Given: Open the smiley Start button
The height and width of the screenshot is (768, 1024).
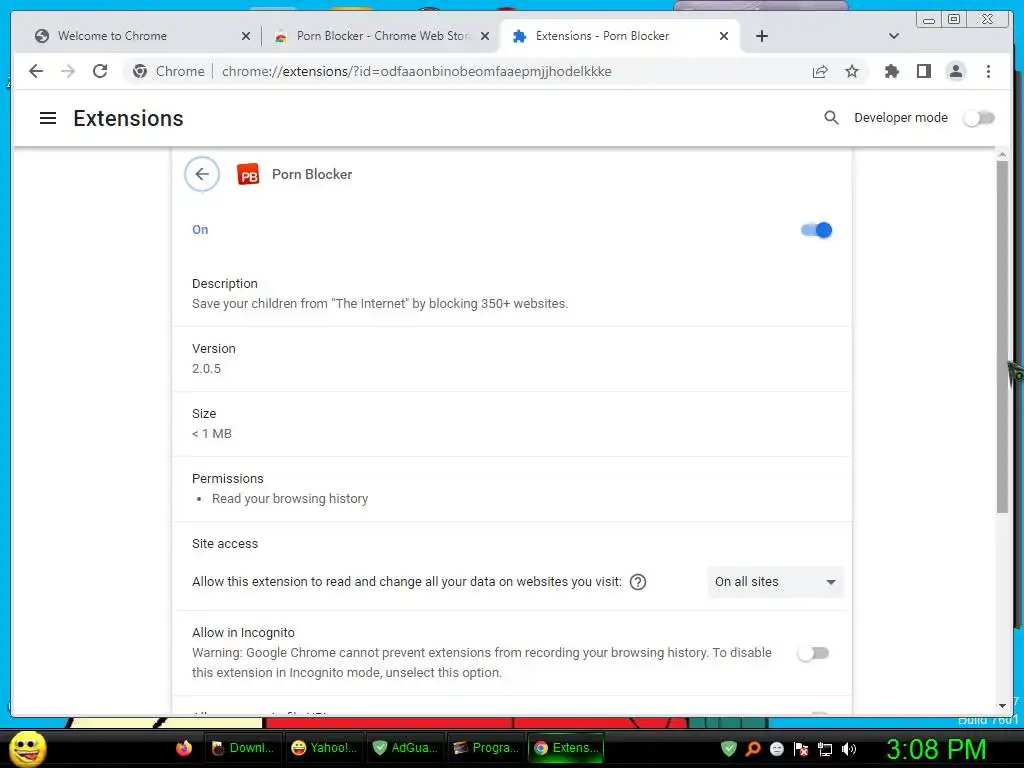Looking at the screenshot, I should pyautogui.click(x=27, y=748).
